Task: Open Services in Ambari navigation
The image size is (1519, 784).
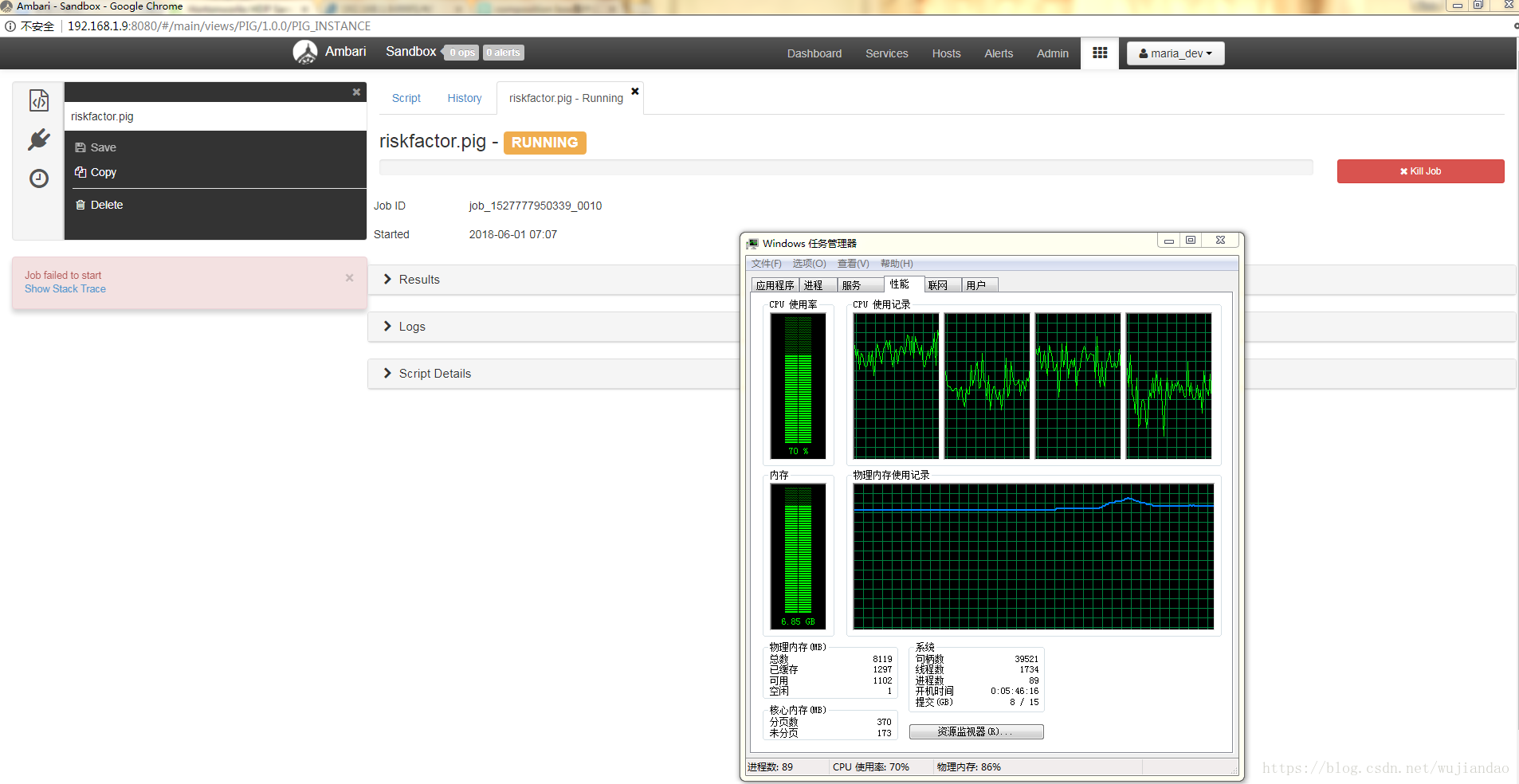Action: (x=887, y=53)
